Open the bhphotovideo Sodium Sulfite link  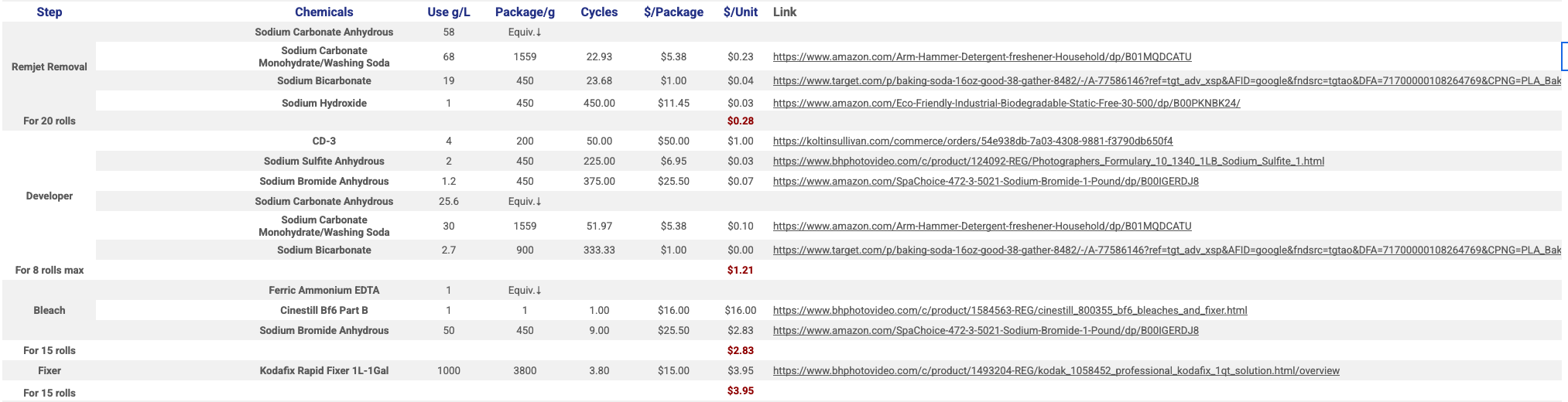1048,161
